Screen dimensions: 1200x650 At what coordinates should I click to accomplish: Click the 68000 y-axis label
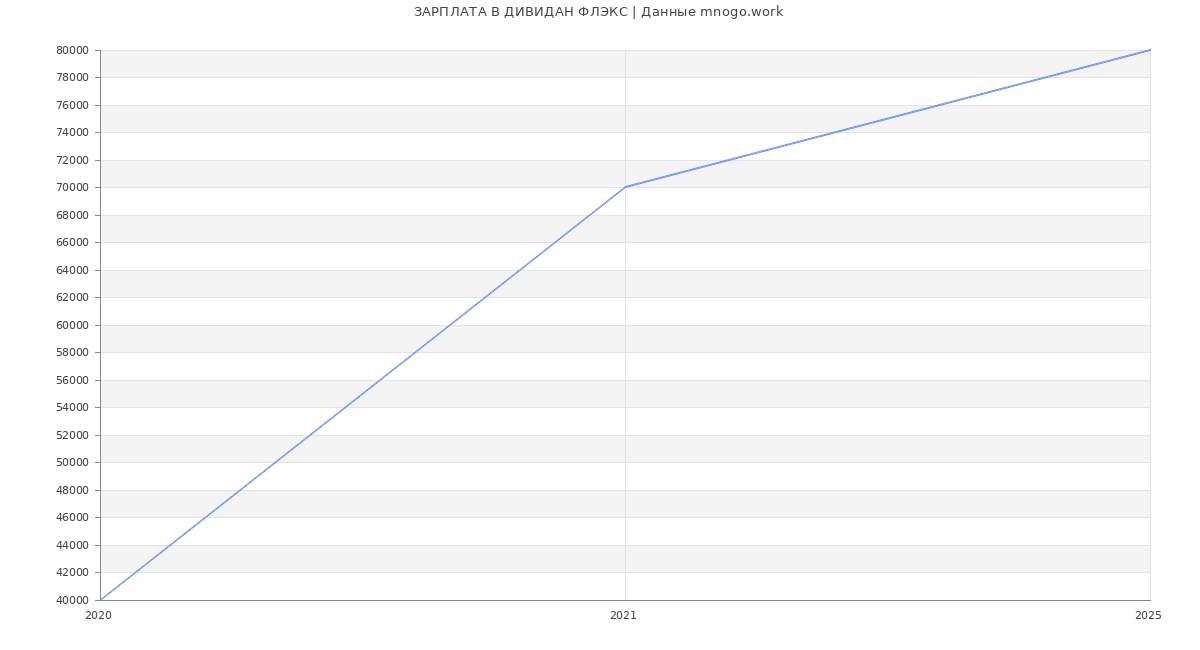[72, 215]
